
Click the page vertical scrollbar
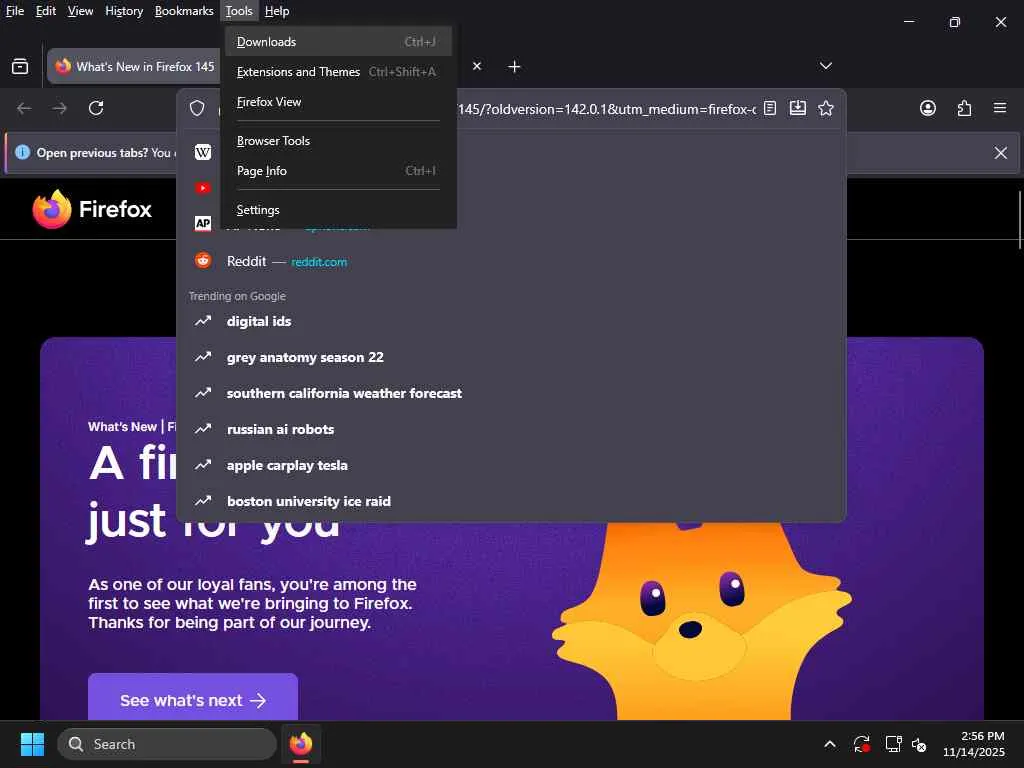click(1019, 219)
